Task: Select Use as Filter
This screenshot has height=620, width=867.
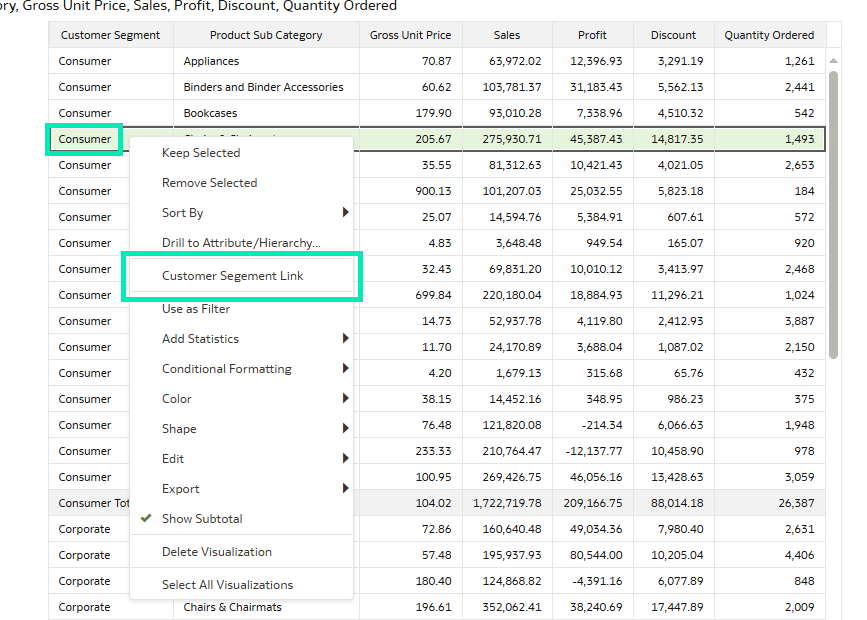Action: pyautogui.click(x=241, y=309)
